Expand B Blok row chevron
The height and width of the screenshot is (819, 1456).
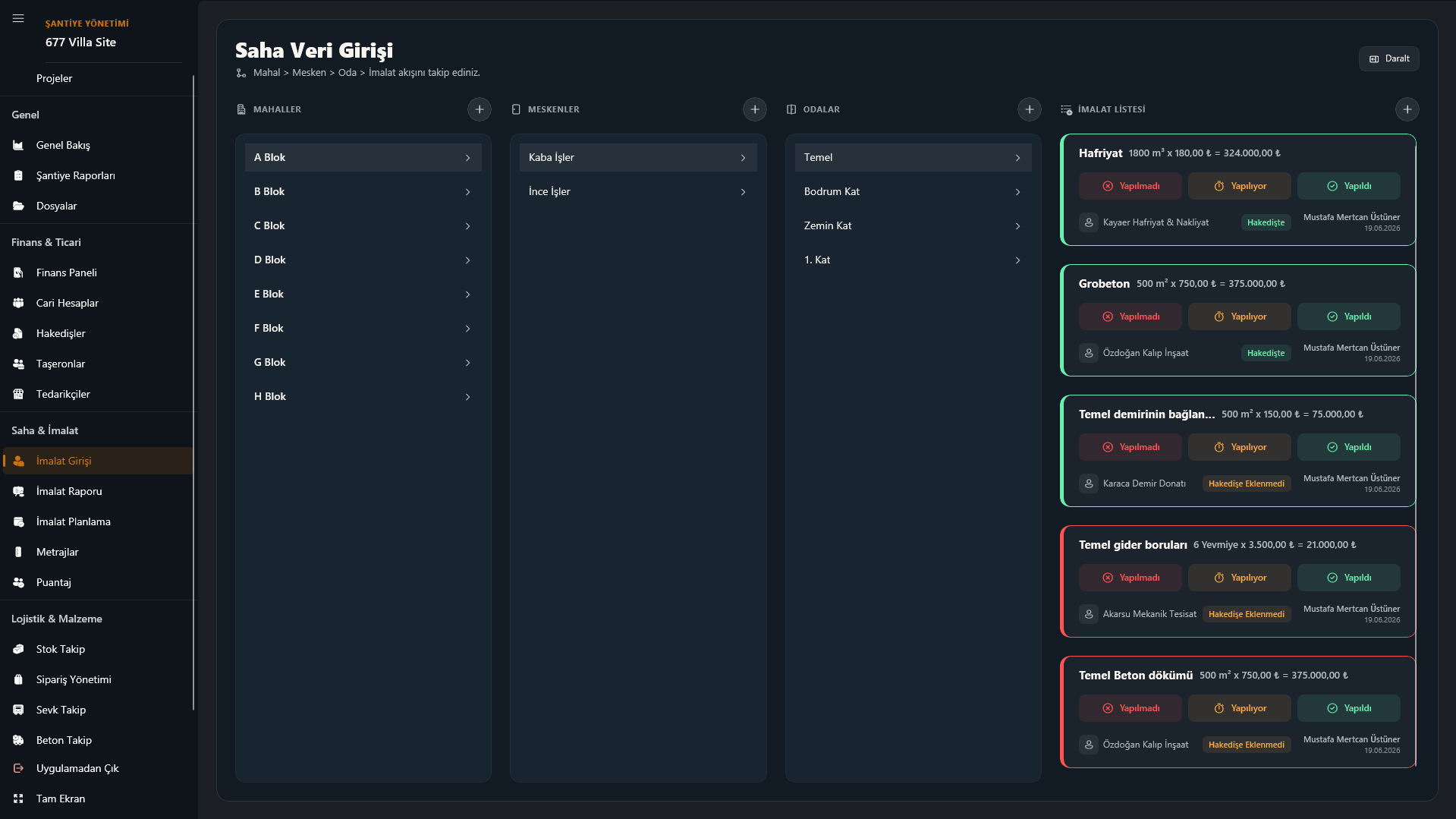(468, 192)
